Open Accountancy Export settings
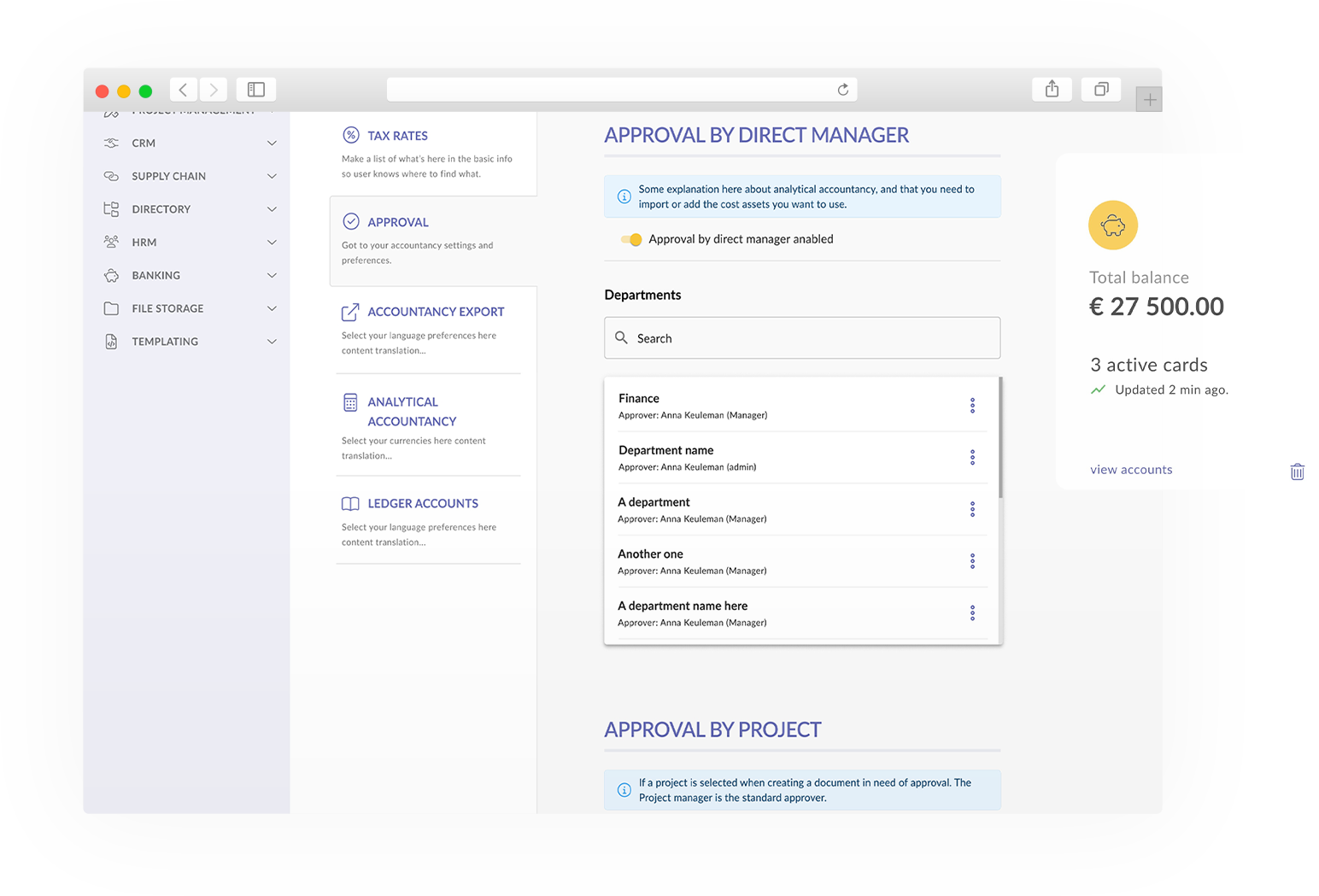 [x=435, y=312]
